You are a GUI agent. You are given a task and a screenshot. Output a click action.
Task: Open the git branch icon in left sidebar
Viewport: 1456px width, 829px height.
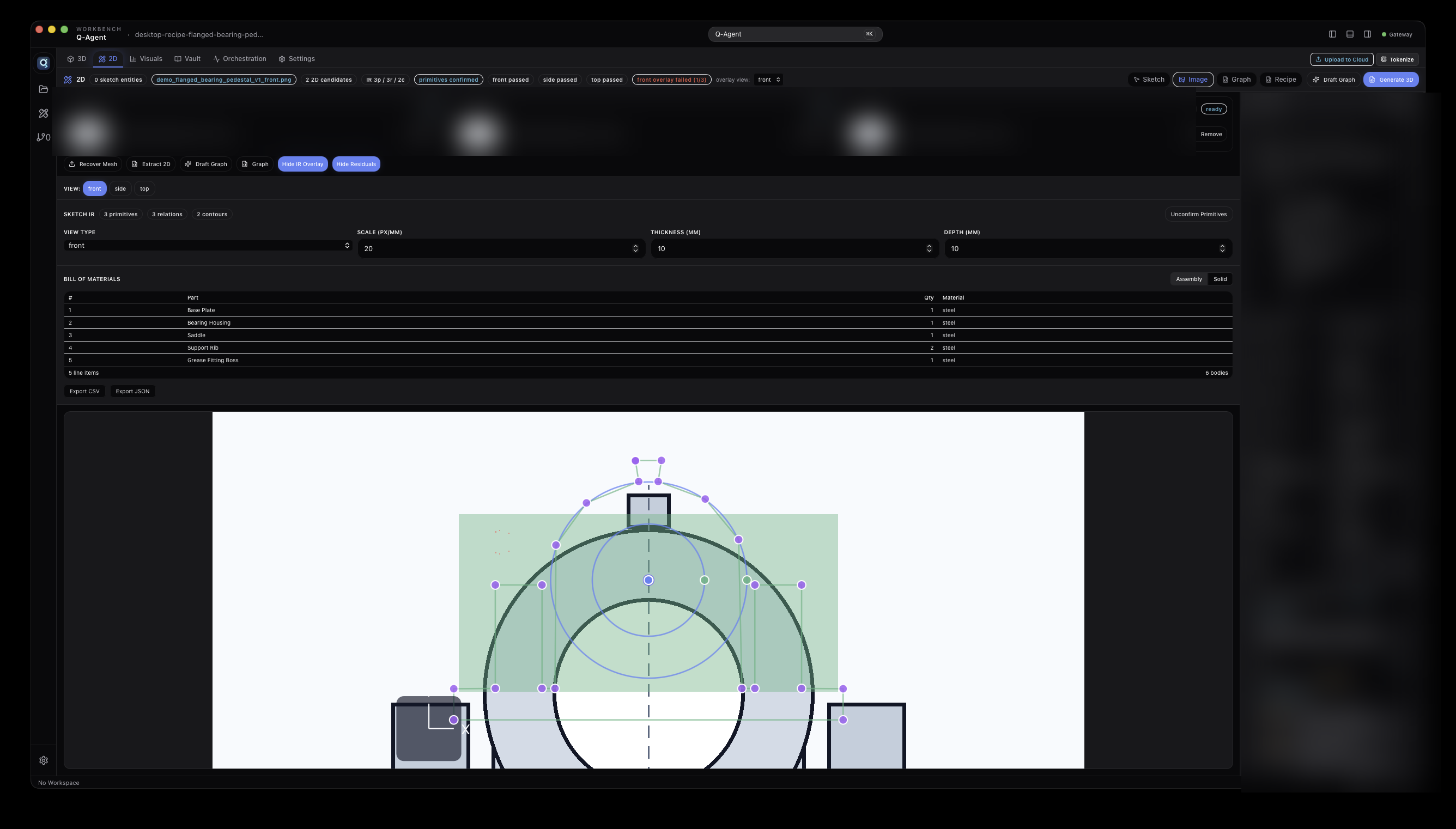(43, 137)
